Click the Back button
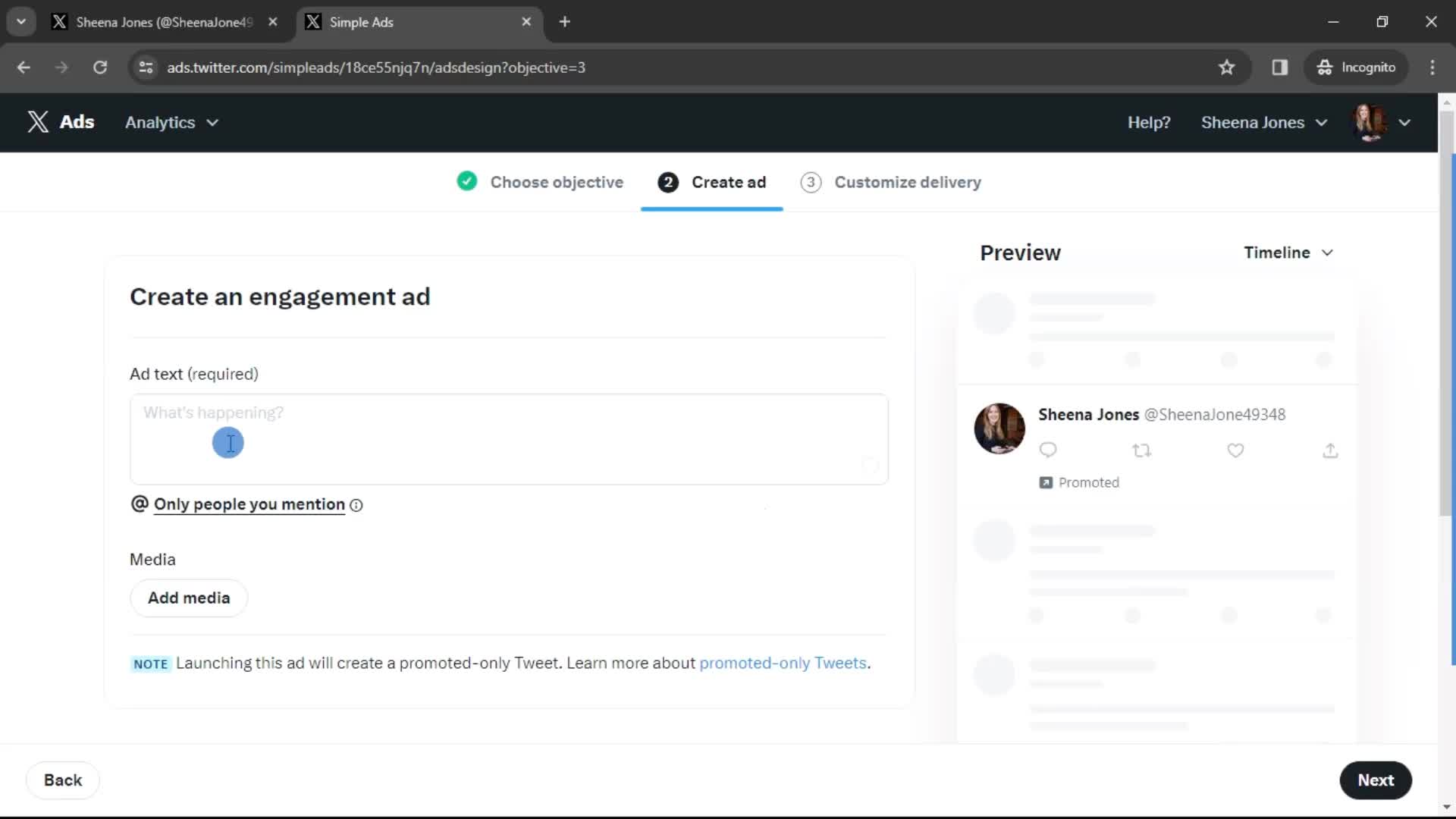The width and height of the screenshot is (1456, 819). [x=63, y=780]
